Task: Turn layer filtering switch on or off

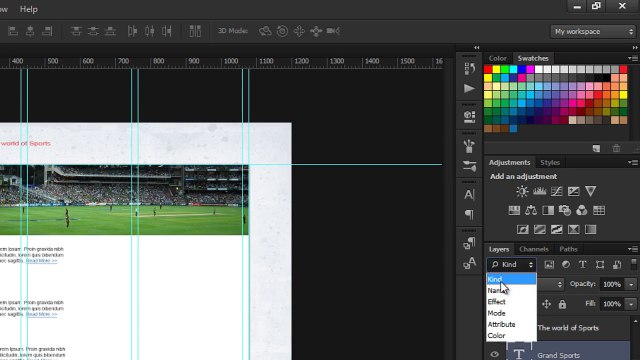Action: coord(634,264)
